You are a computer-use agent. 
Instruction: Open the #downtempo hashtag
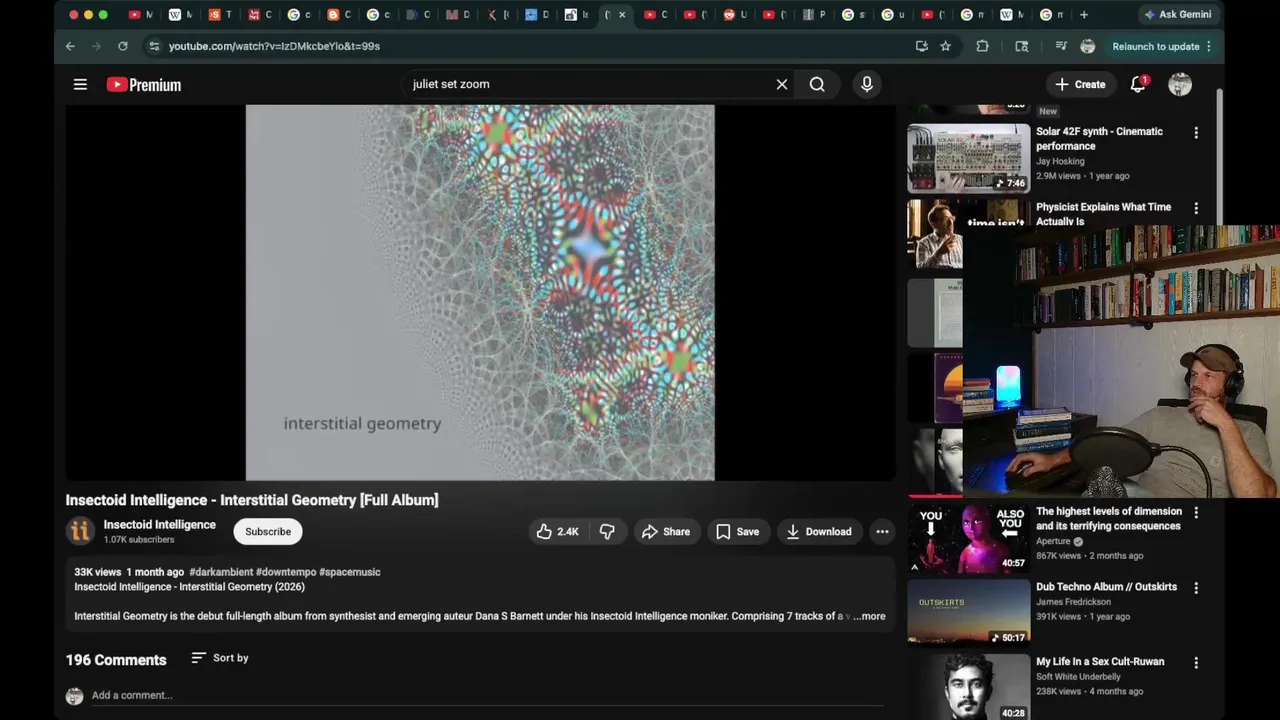[285, 572]
